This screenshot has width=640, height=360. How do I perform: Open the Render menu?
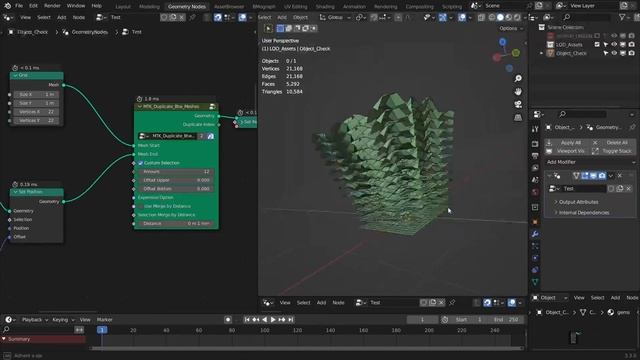tap(52, 6)
